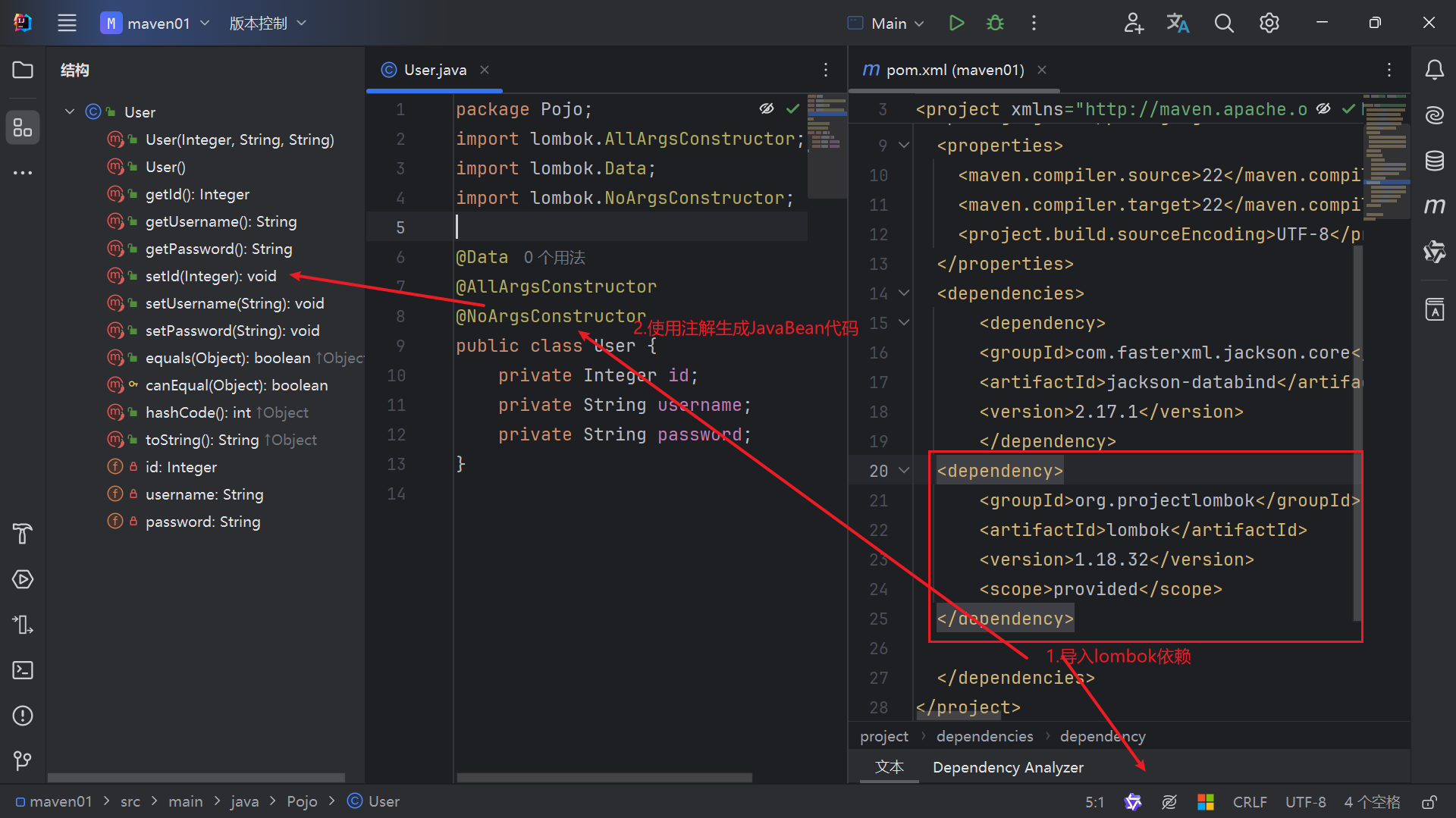Open User.java tab options menu
This screenshot has width=1456, height=818.
(826, 70)
